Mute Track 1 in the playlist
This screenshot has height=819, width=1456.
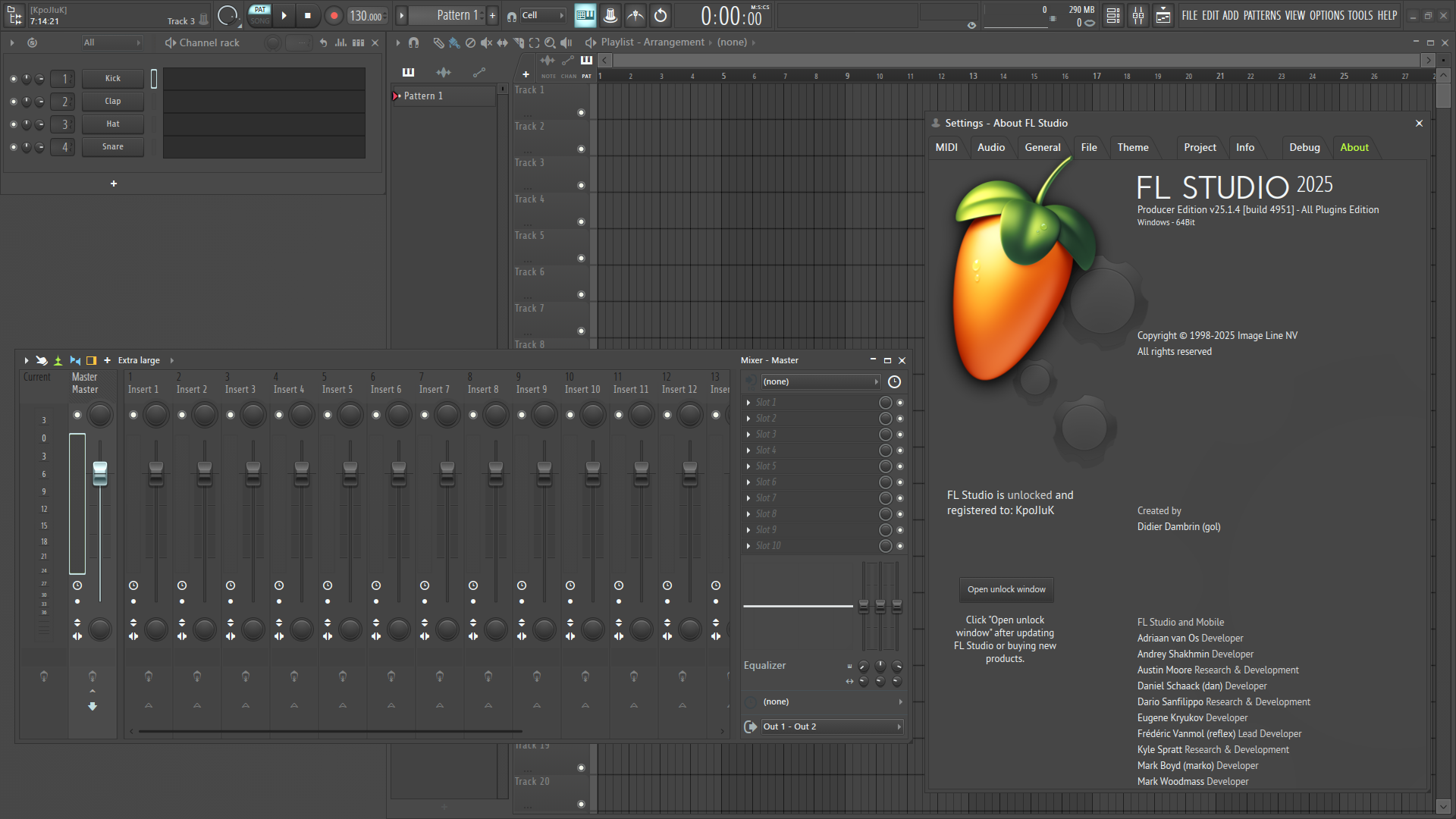(582, 113)
